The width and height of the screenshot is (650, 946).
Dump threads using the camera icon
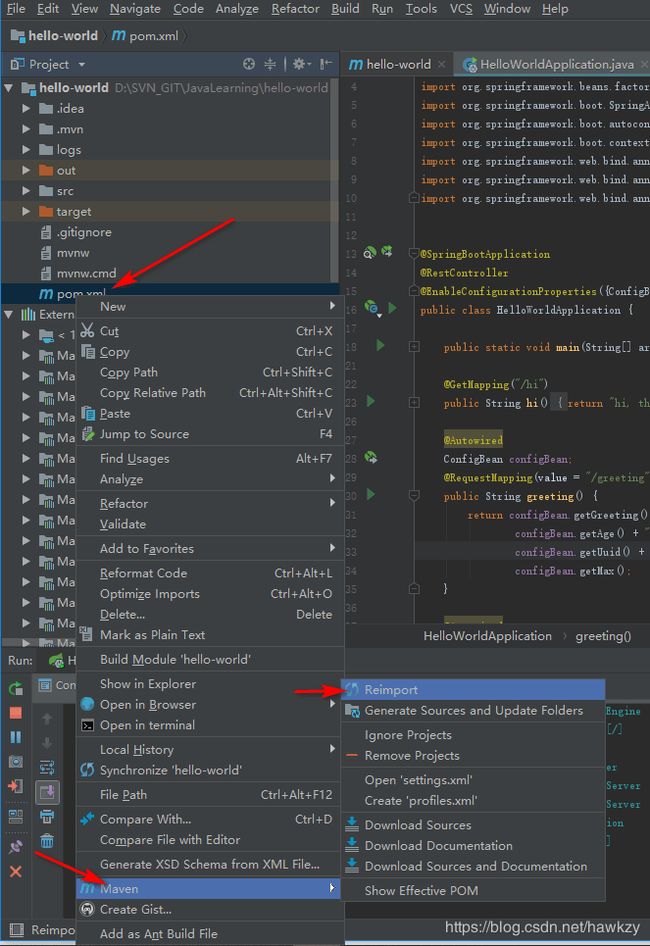click(x=16, y=761)
